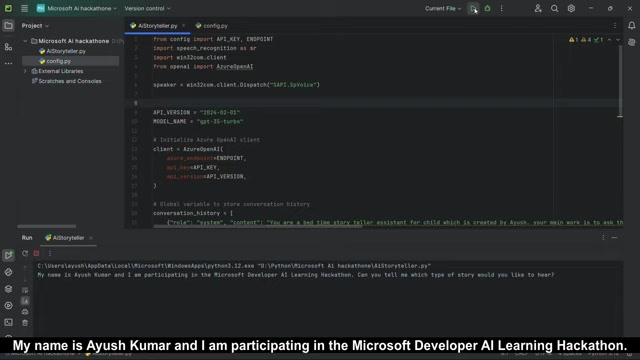The width and height of the screenshot is (640, 360).
Task: Open editor tabs options three-dot menu
Action: tap(615, 26)
